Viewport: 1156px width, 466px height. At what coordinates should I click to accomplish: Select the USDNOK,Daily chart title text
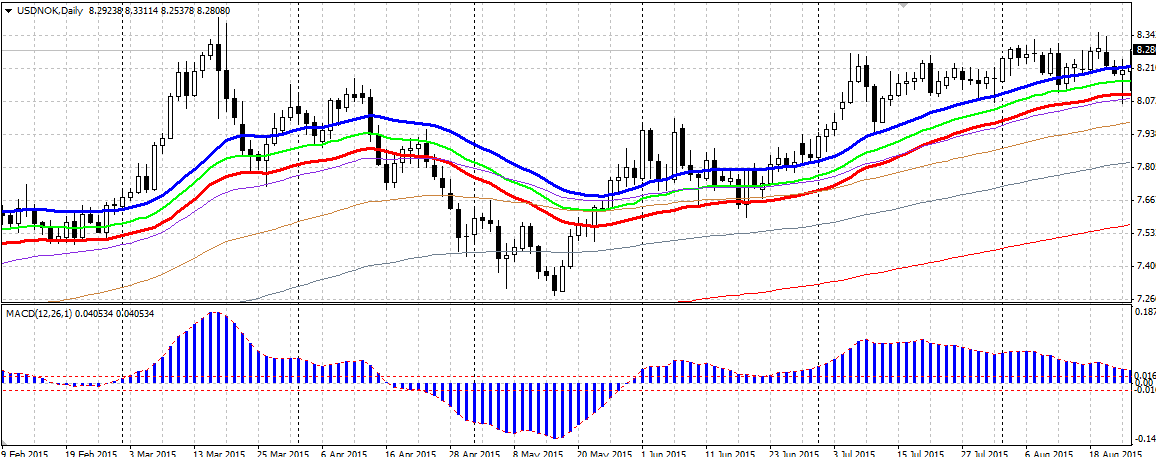pyautogui.click(x=49, y=10)
